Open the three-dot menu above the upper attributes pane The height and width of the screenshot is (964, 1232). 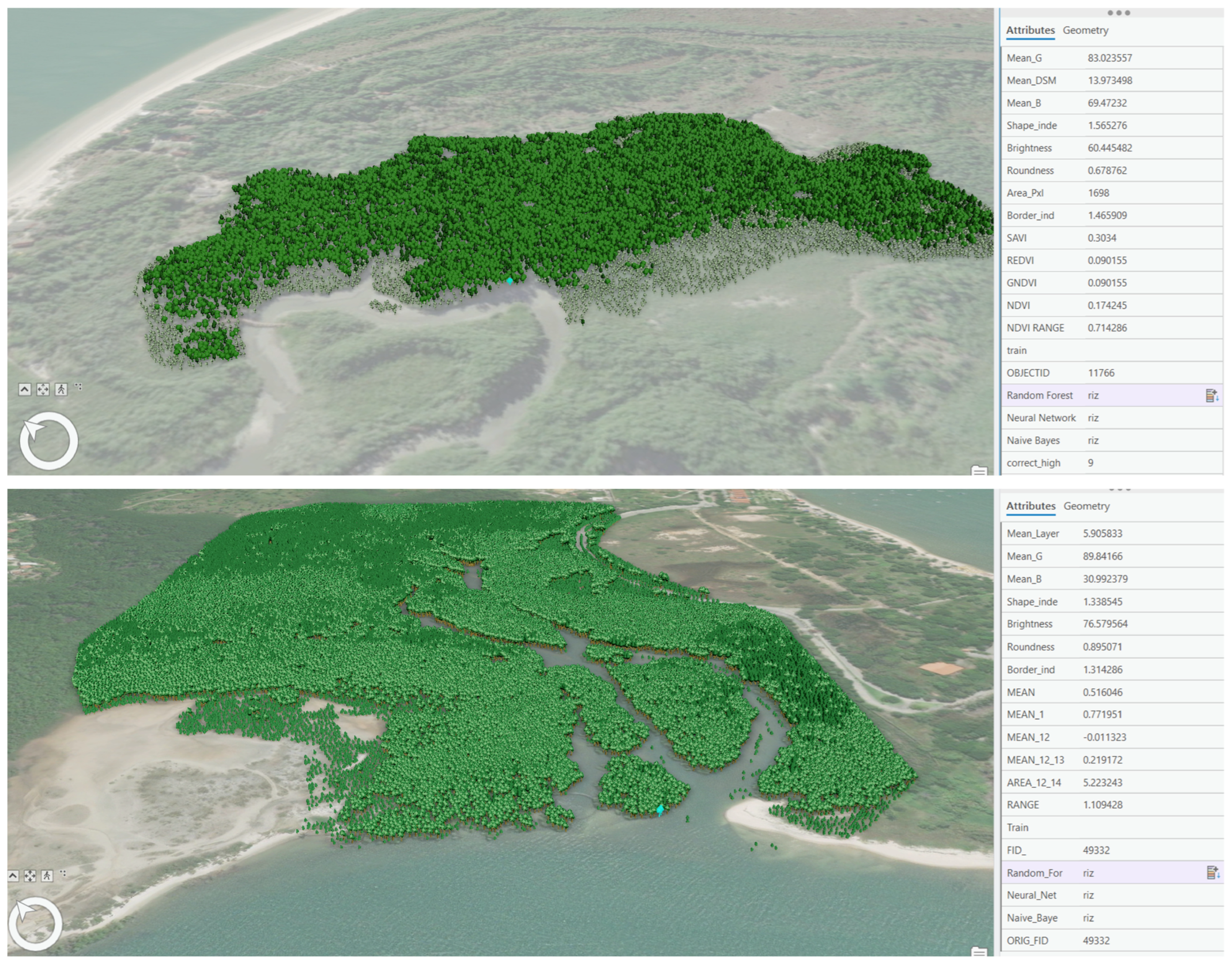pos(1119,13)
